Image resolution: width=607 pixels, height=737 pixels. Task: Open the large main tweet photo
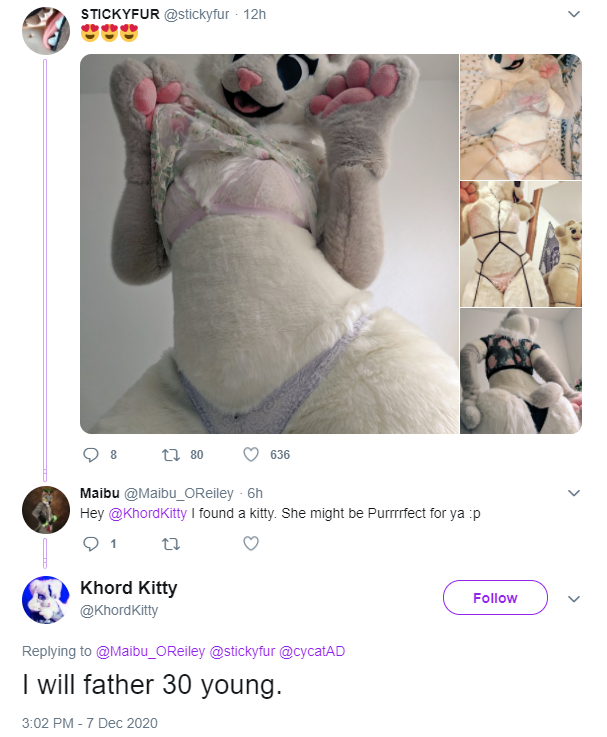coord(269,244)
